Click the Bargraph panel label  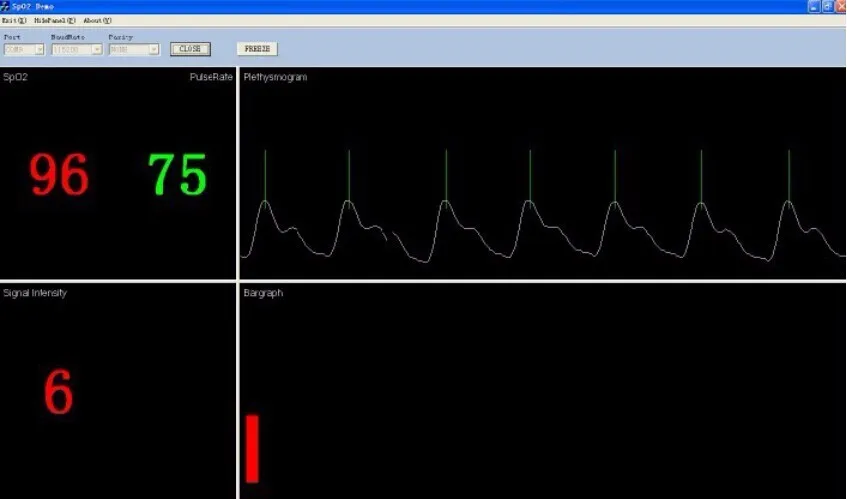(263, 293)
